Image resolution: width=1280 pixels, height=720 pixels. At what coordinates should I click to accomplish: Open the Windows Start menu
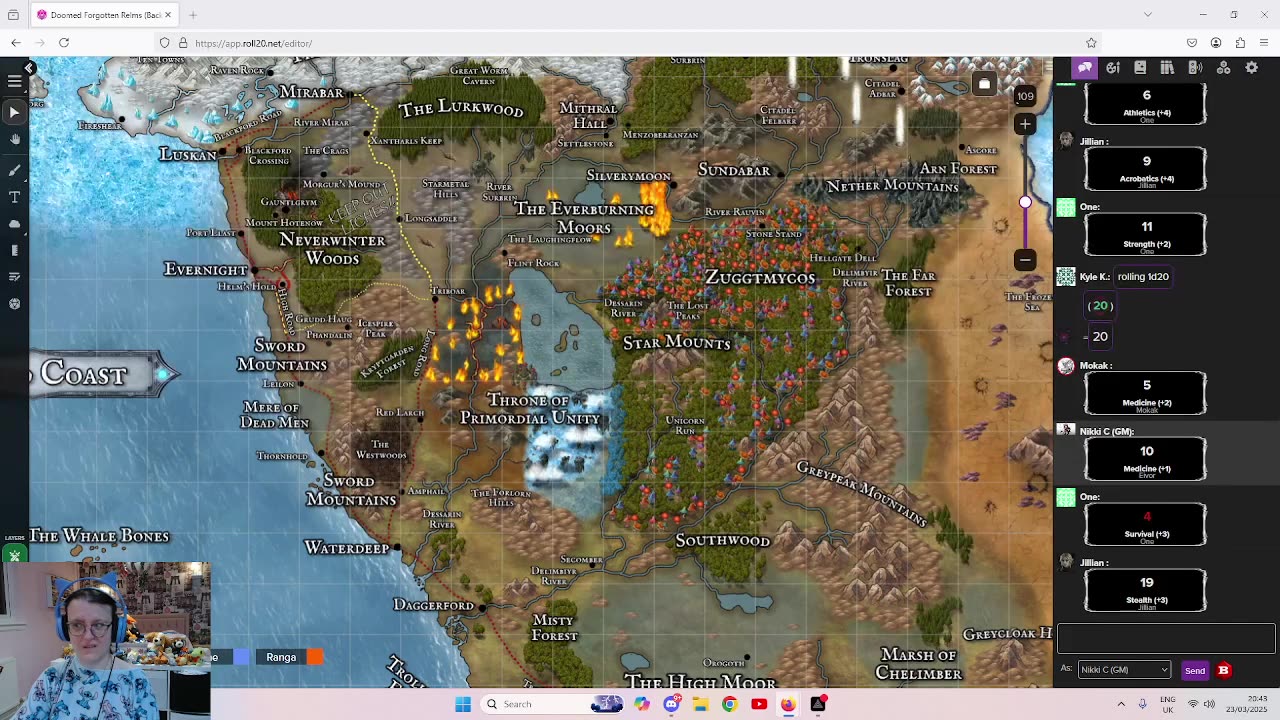[463, 704]
